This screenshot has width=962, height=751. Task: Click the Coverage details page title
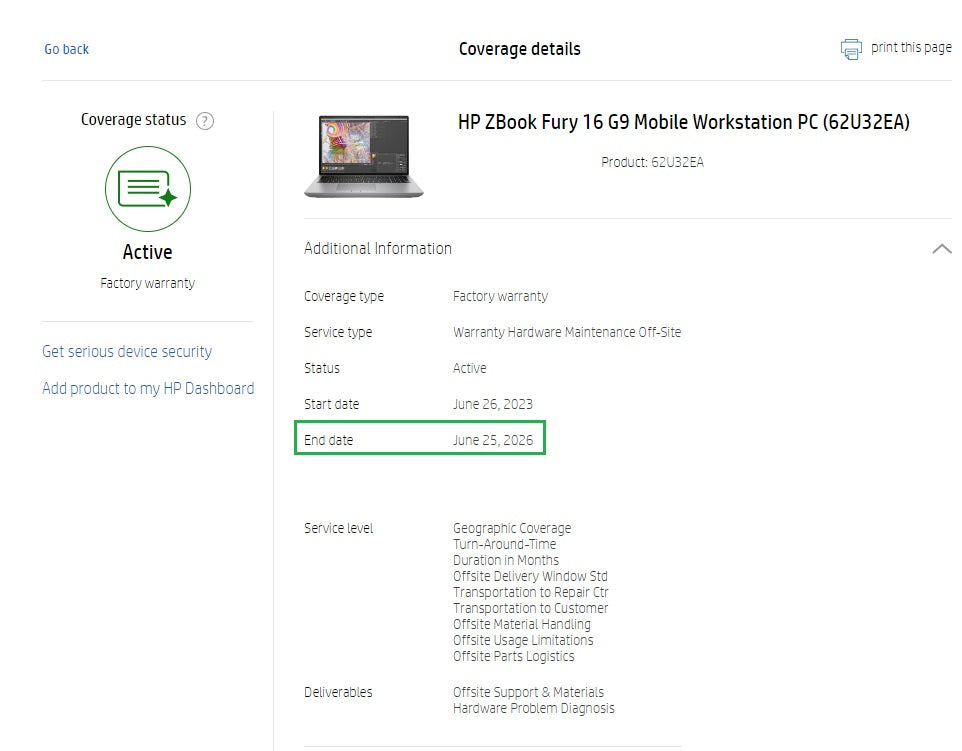[x=519, y=48]
